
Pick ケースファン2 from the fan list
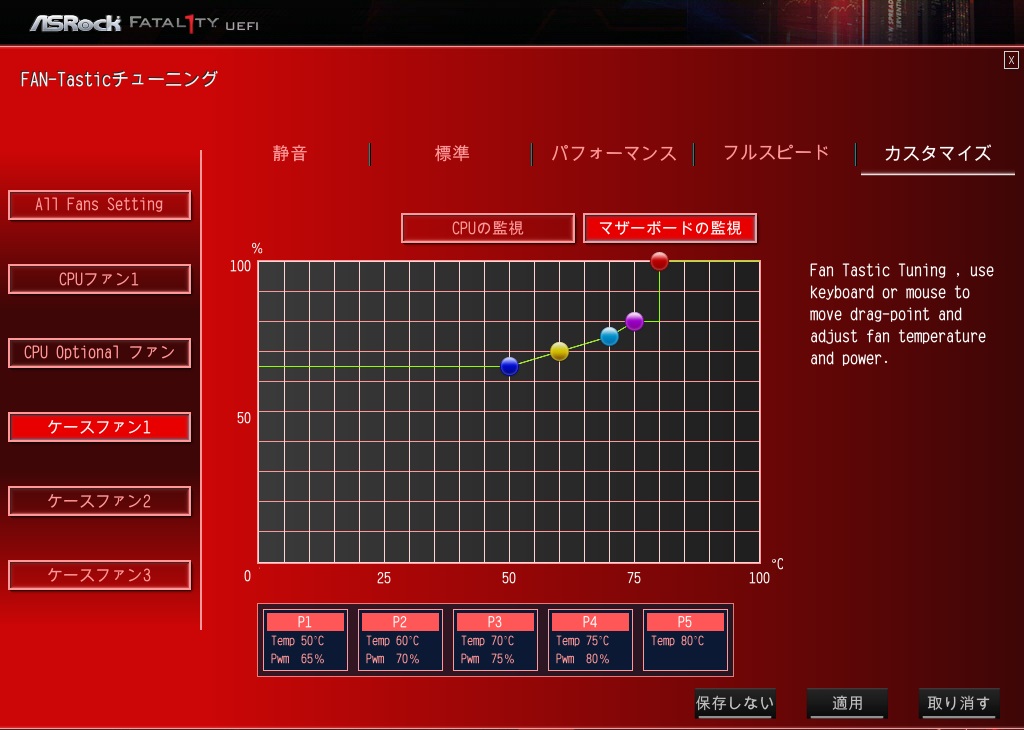point(99,501)
